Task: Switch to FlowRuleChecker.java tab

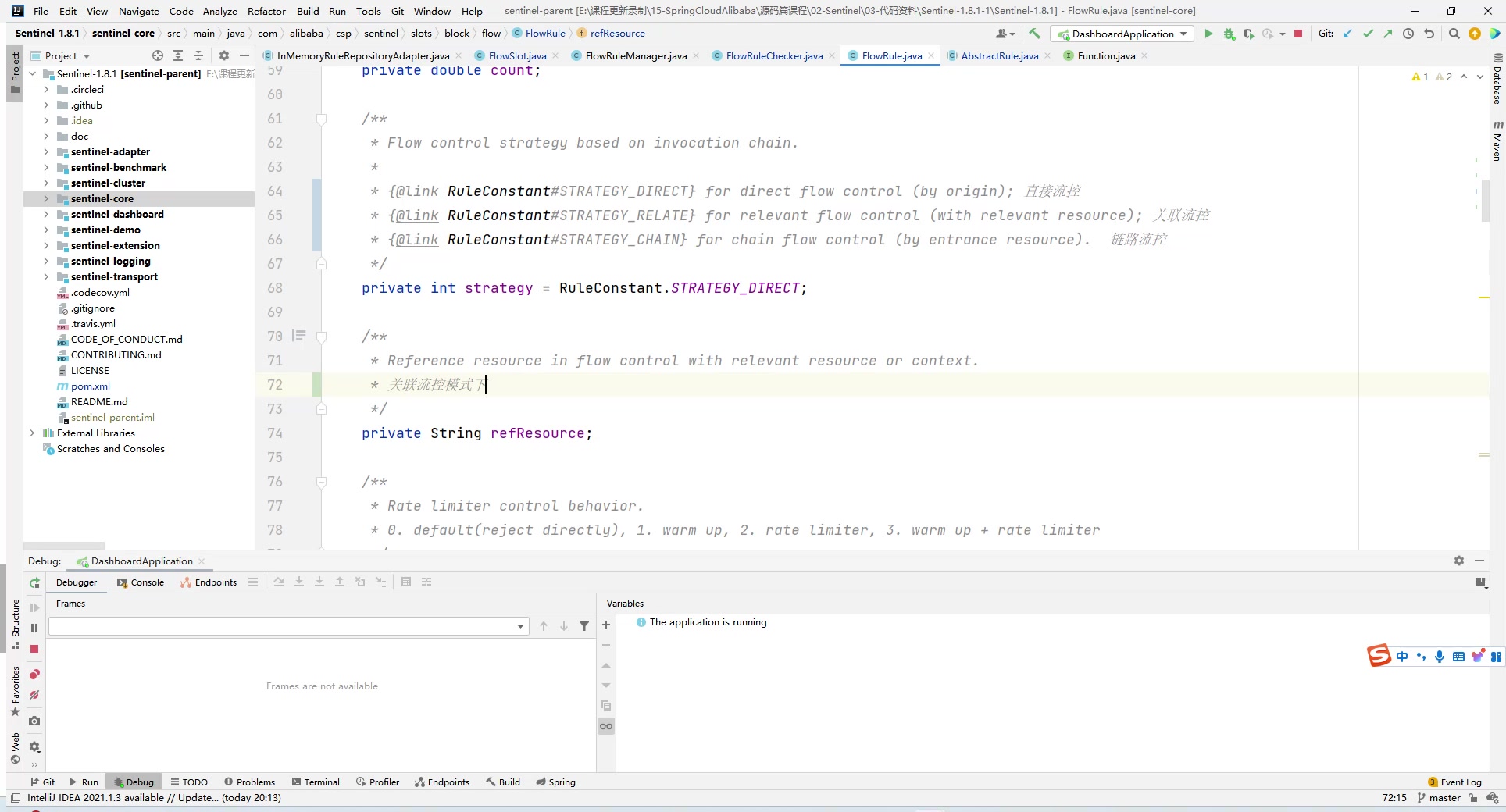Action: (x=774, y=55)
